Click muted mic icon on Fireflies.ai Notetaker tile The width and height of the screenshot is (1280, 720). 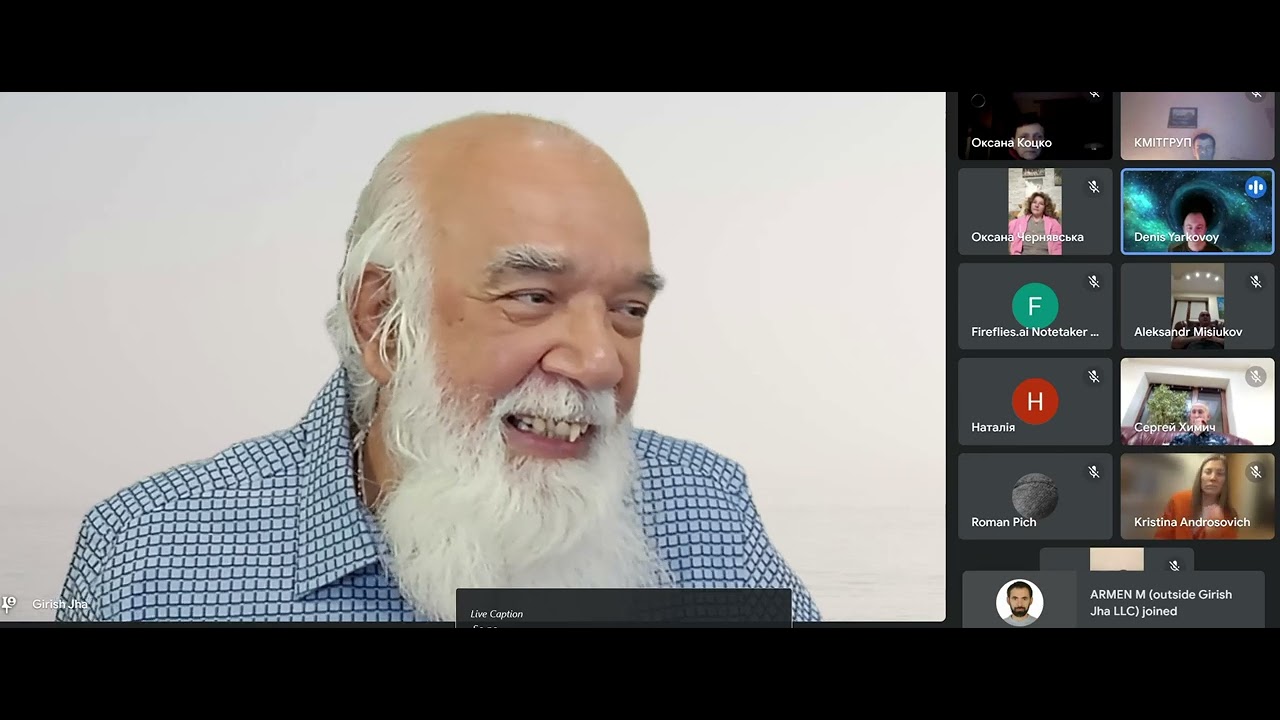1094,282
